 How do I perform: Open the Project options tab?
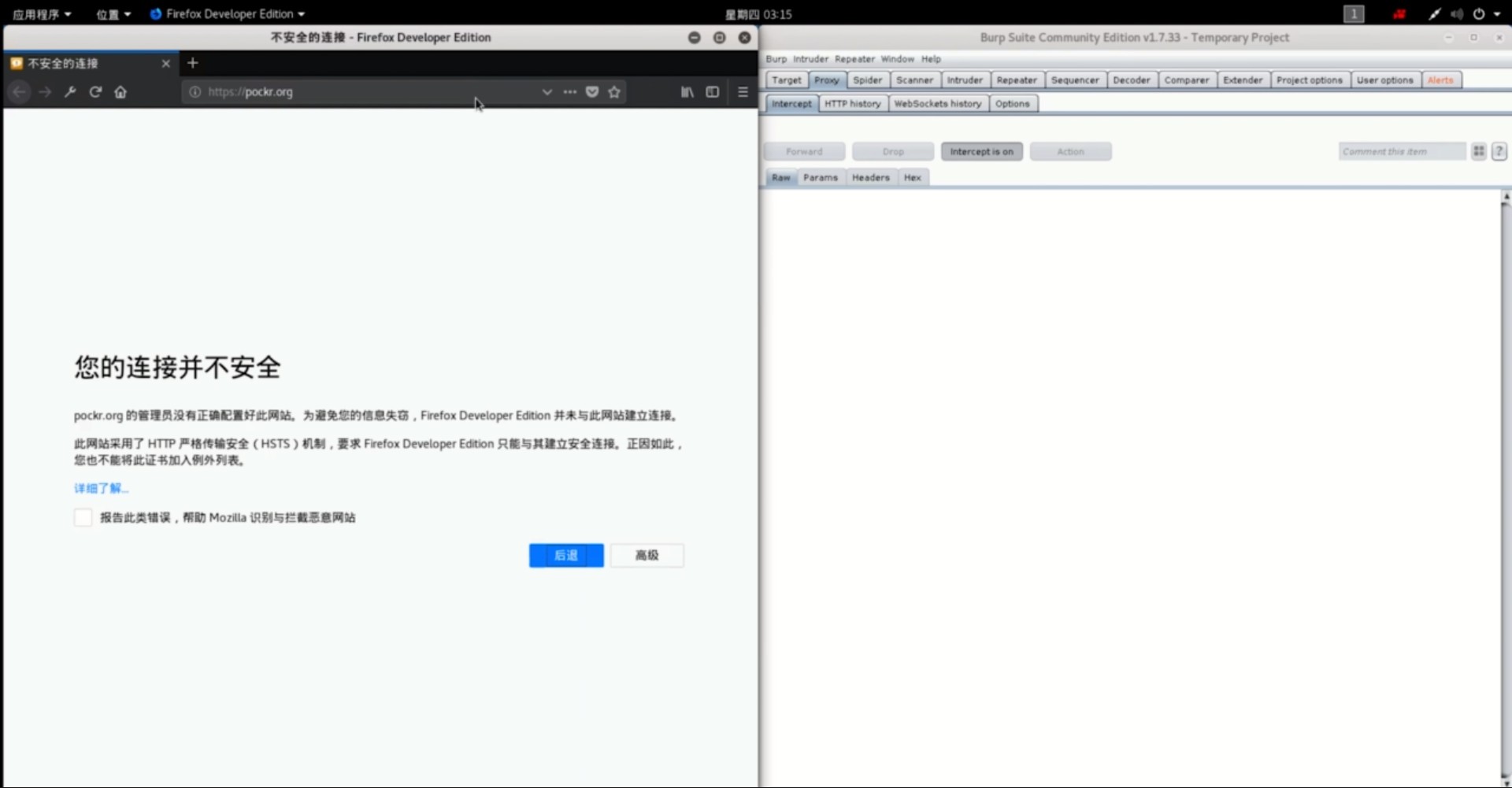[x=1310, y=80]
